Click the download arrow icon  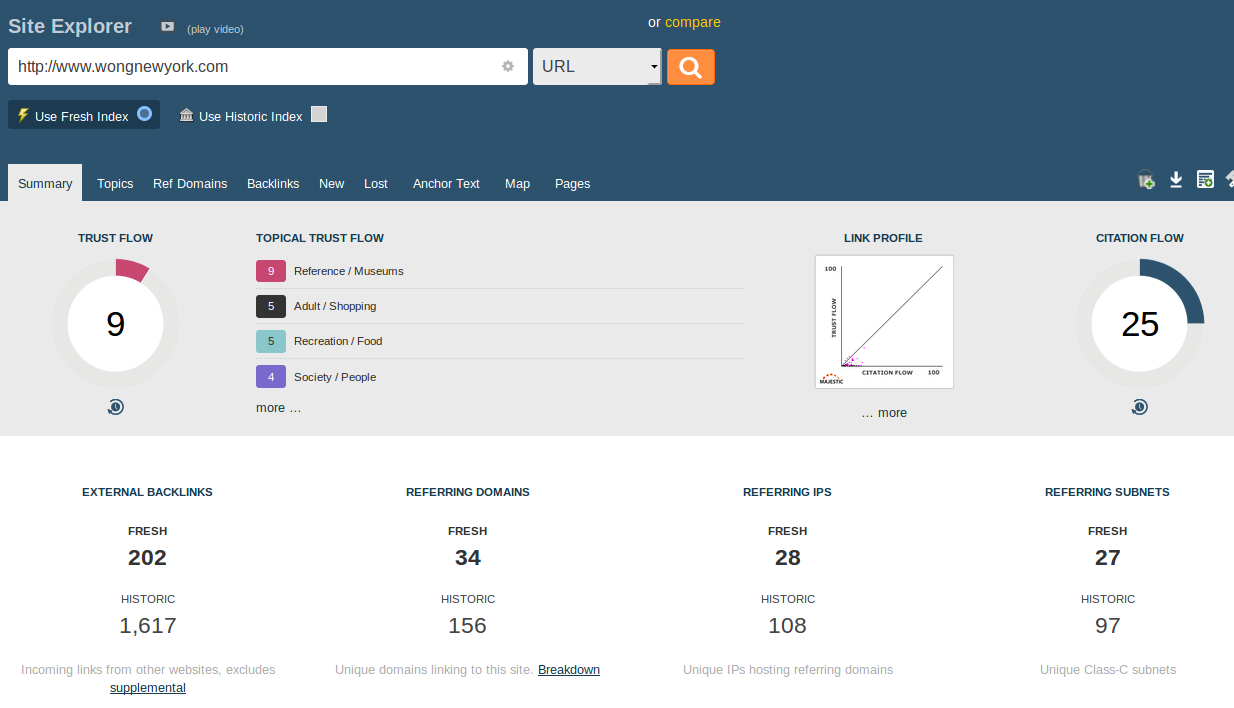coord(1176,180)
